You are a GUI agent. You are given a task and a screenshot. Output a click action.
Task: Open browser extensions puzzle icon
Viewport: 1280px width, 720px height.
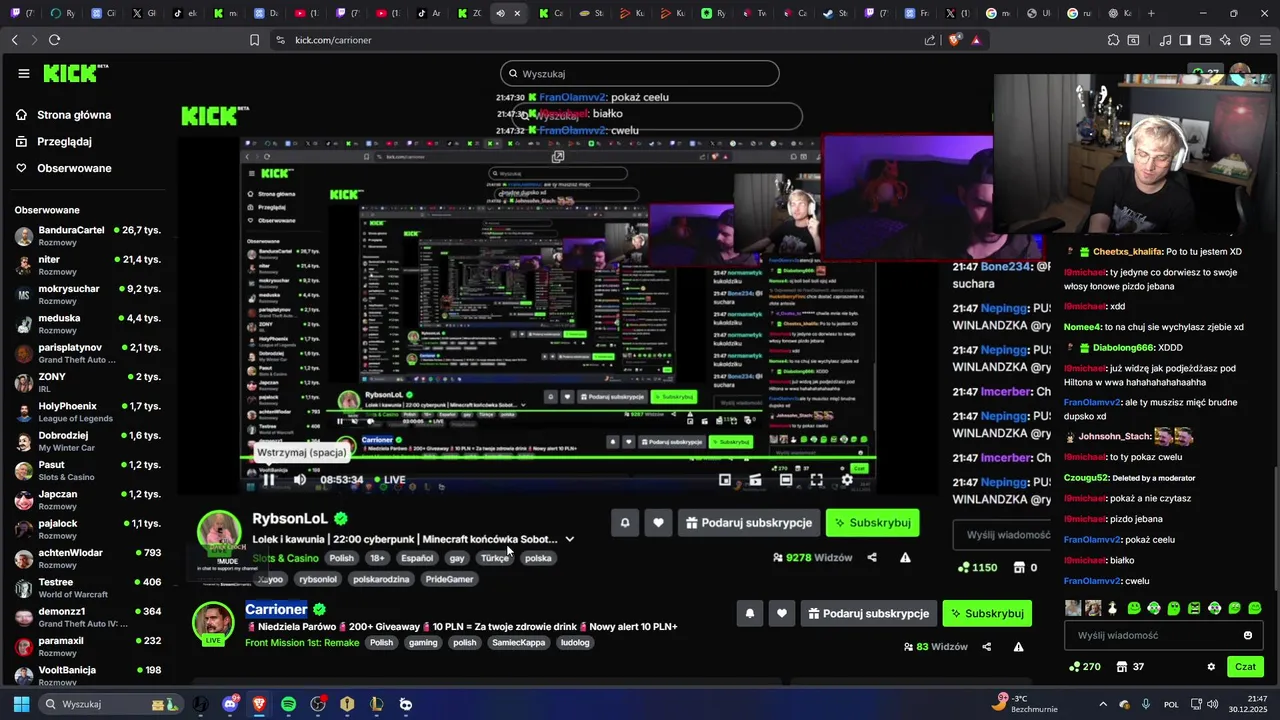(1113, 40)
